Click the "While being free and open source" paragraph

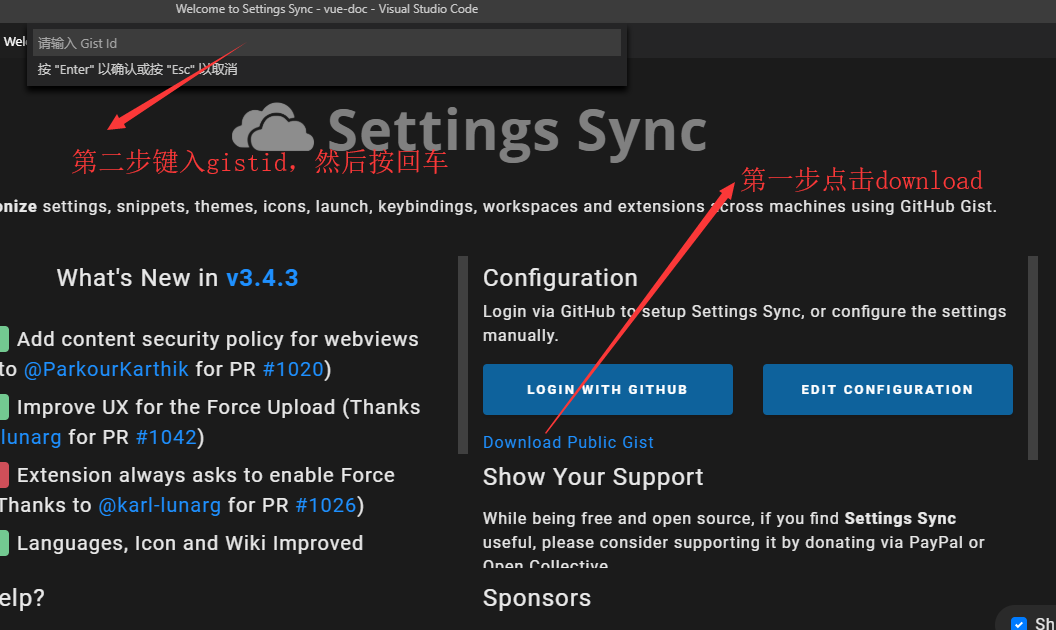733,542
